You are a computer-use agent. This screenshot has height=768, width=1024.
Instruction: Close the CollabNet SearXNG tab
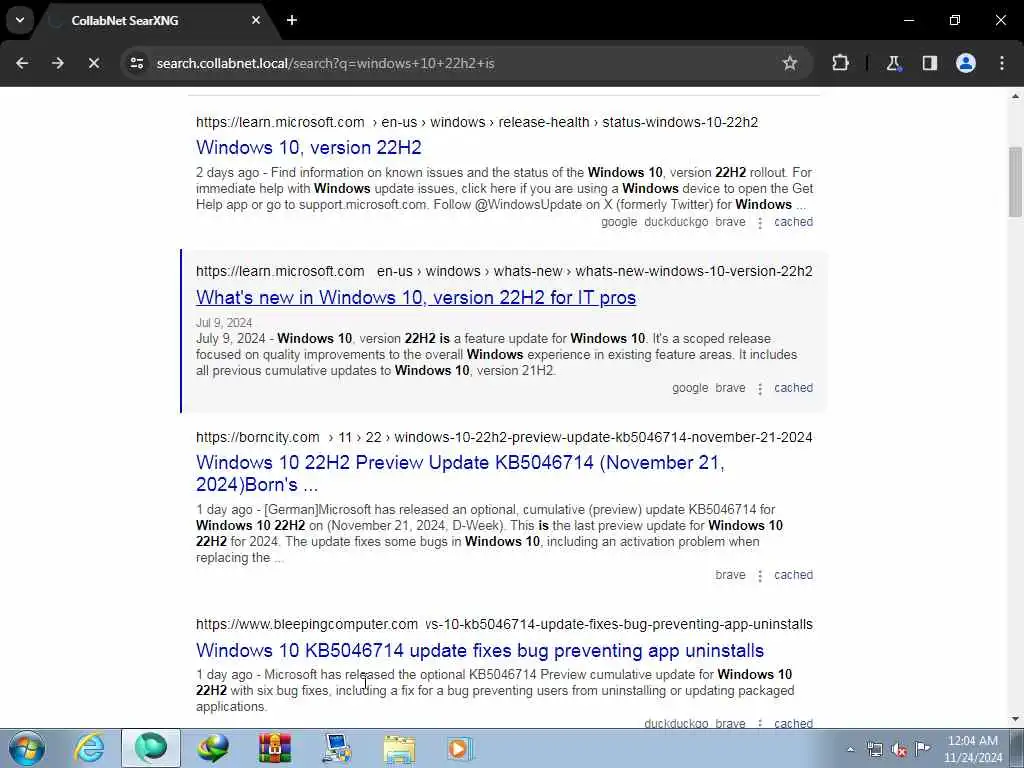[256, 20]
